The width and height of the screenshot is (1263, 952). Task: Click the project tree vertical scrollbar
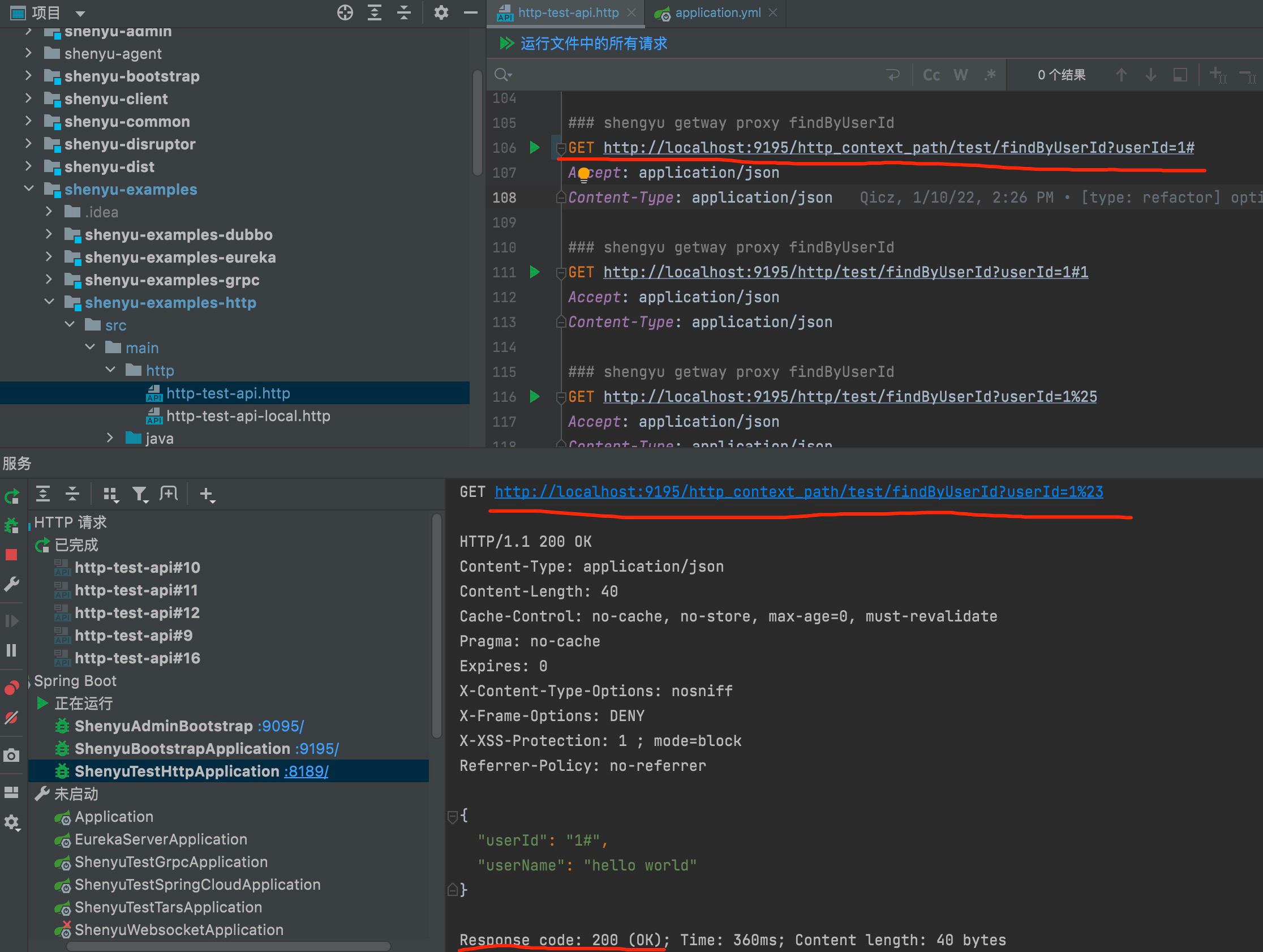[x=478, y=123]
